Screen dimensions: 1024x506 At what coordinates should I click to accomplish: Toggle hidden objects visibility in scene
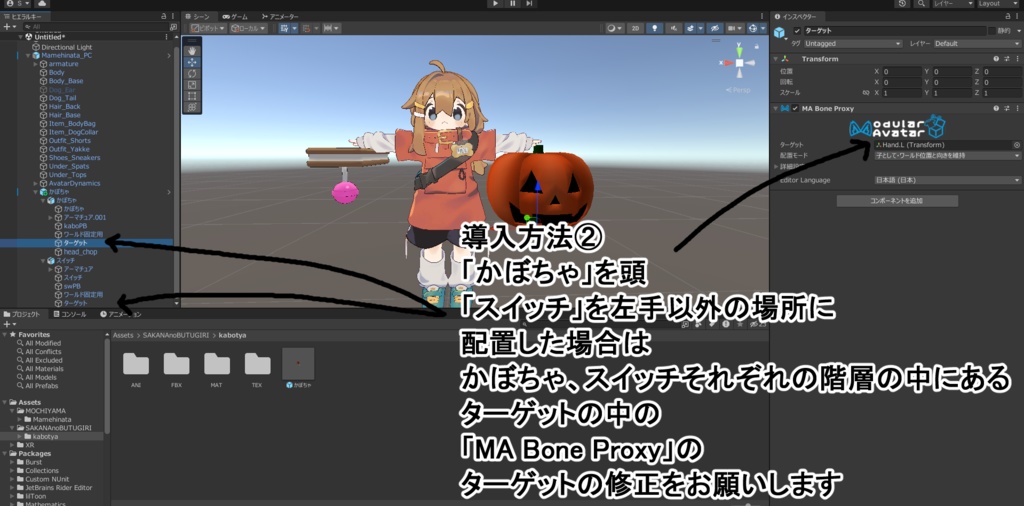click(x=715, y=28)
